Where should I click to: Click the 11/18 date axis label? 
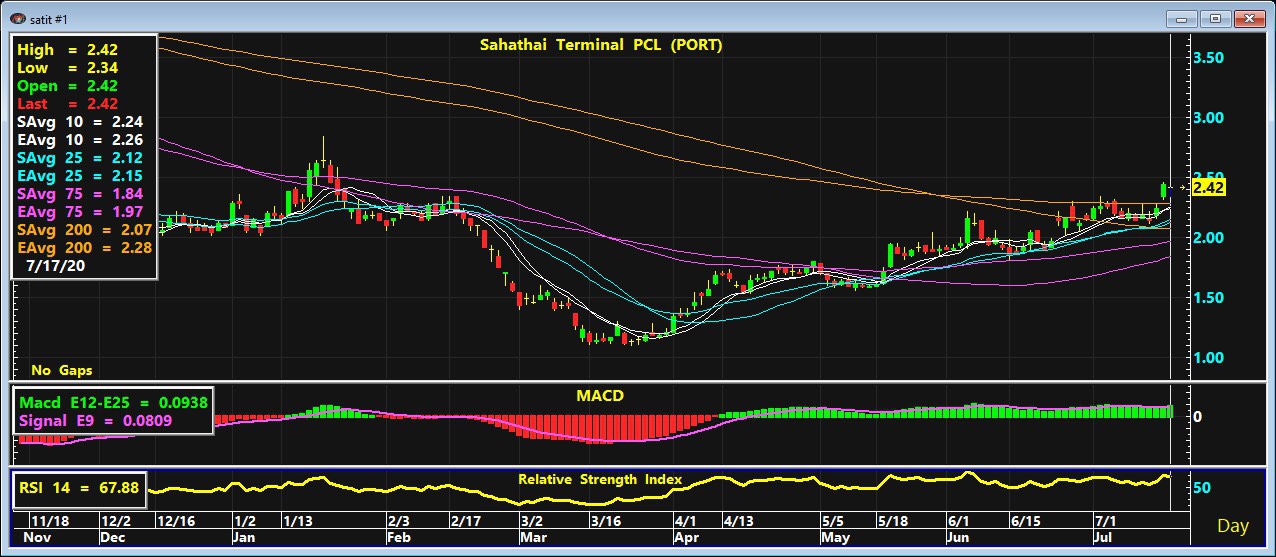(48, 521)
